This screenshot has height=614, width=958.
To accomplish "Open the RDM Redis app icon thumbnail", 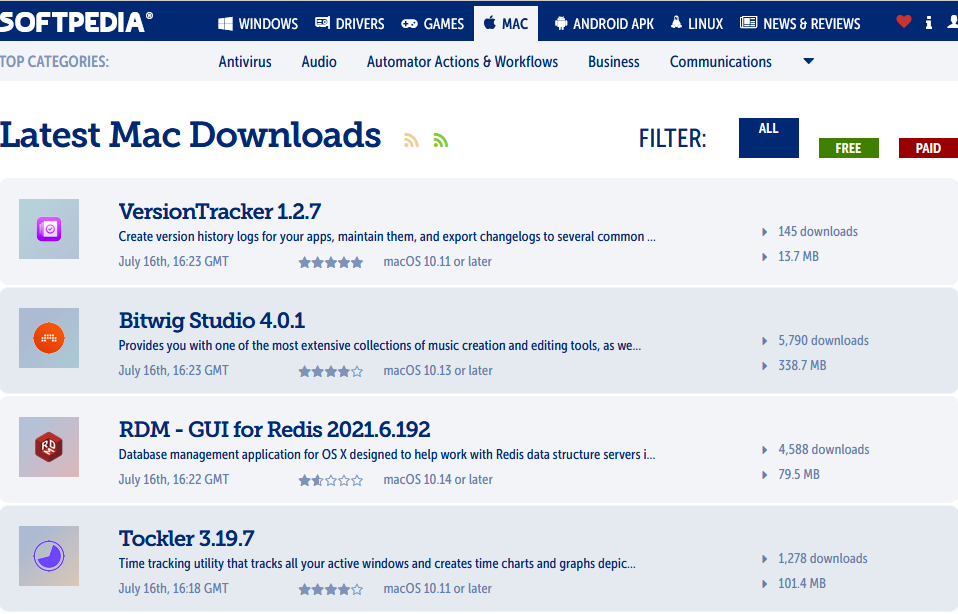I will click(x=49, y=447).
